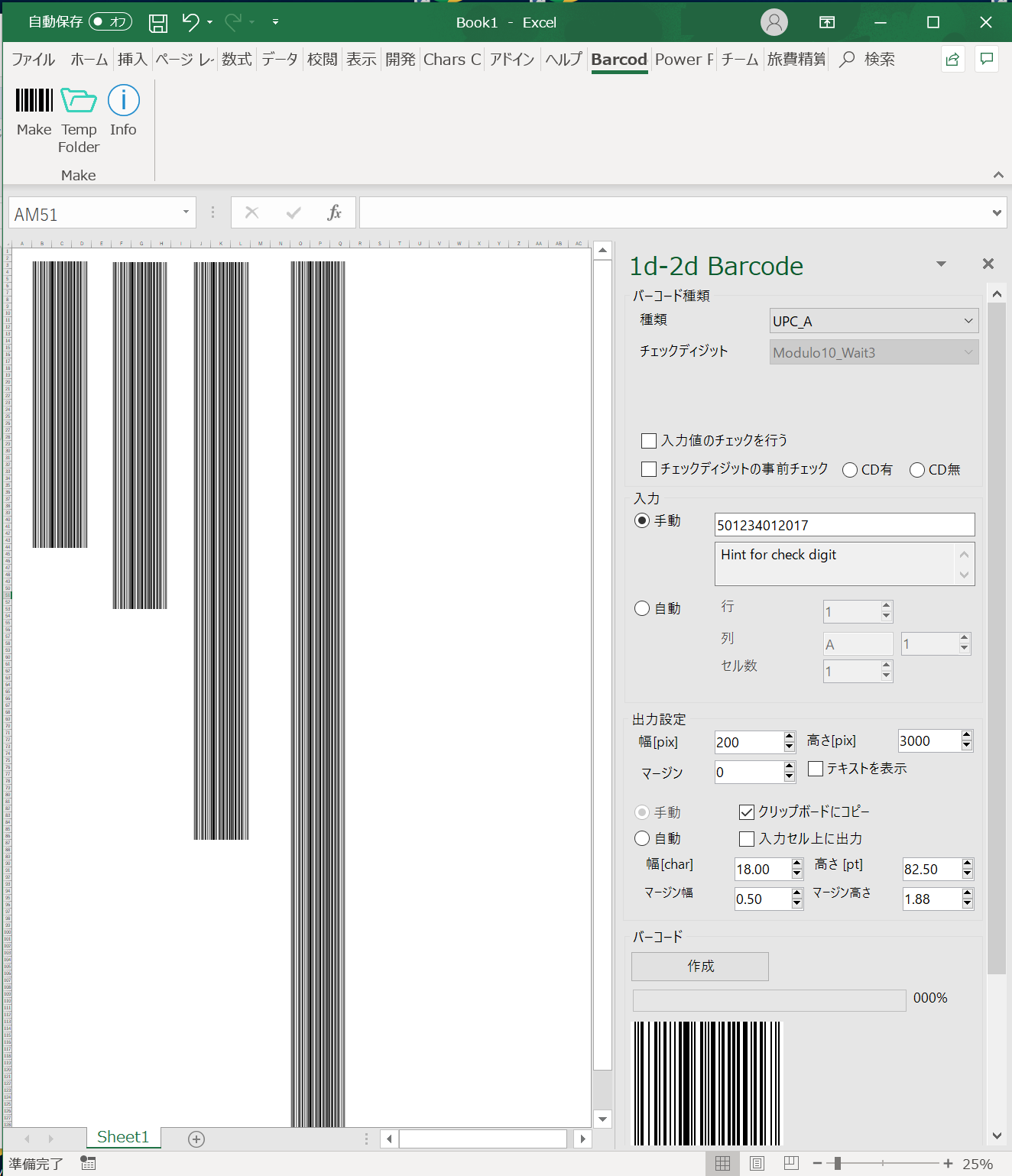The height and width of the screenshot is (1176, 1012).
Task: Click zoom out minus icon
Action: pos(817,1163)
